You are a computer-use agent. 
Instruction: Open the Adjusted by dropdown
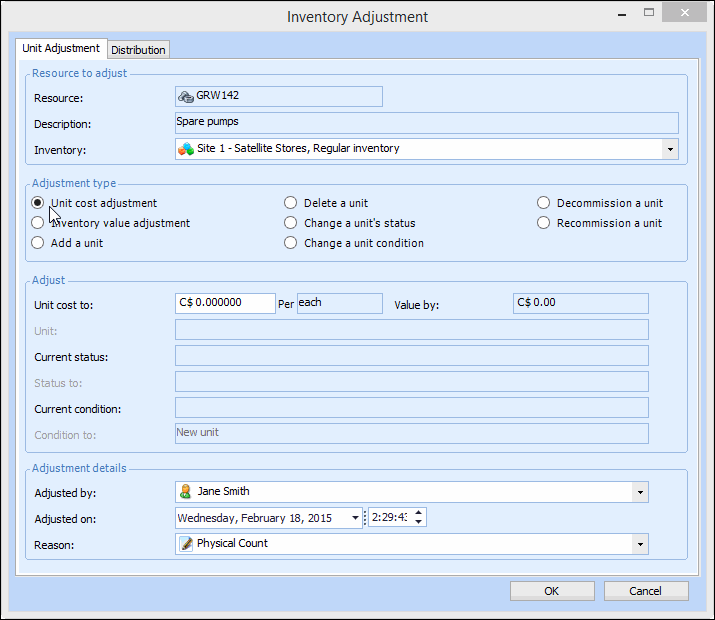[638, 492]
